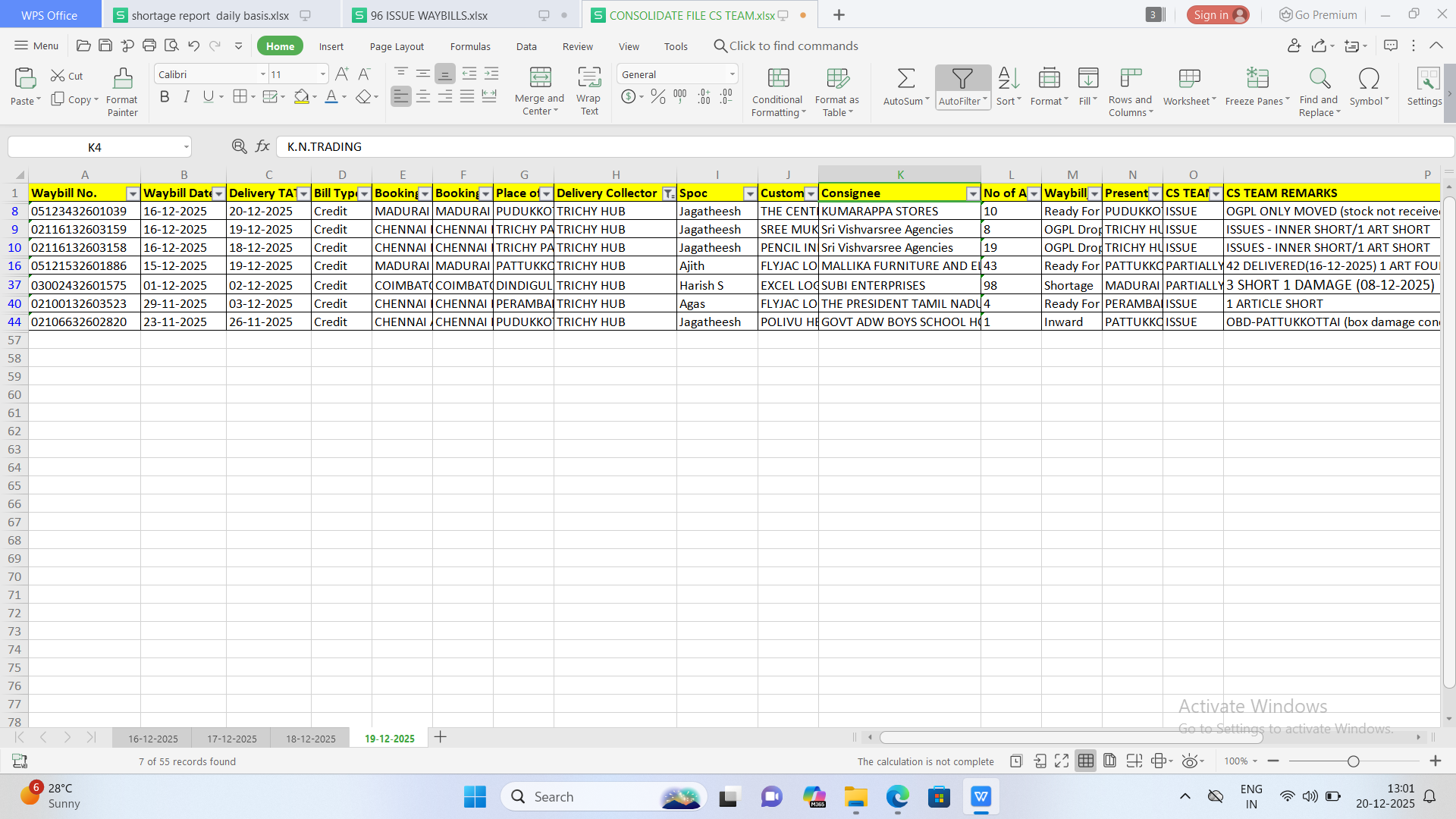Click the Wrap Text icon
This screenshot has width=1456, height=819.
click(588, 79)
